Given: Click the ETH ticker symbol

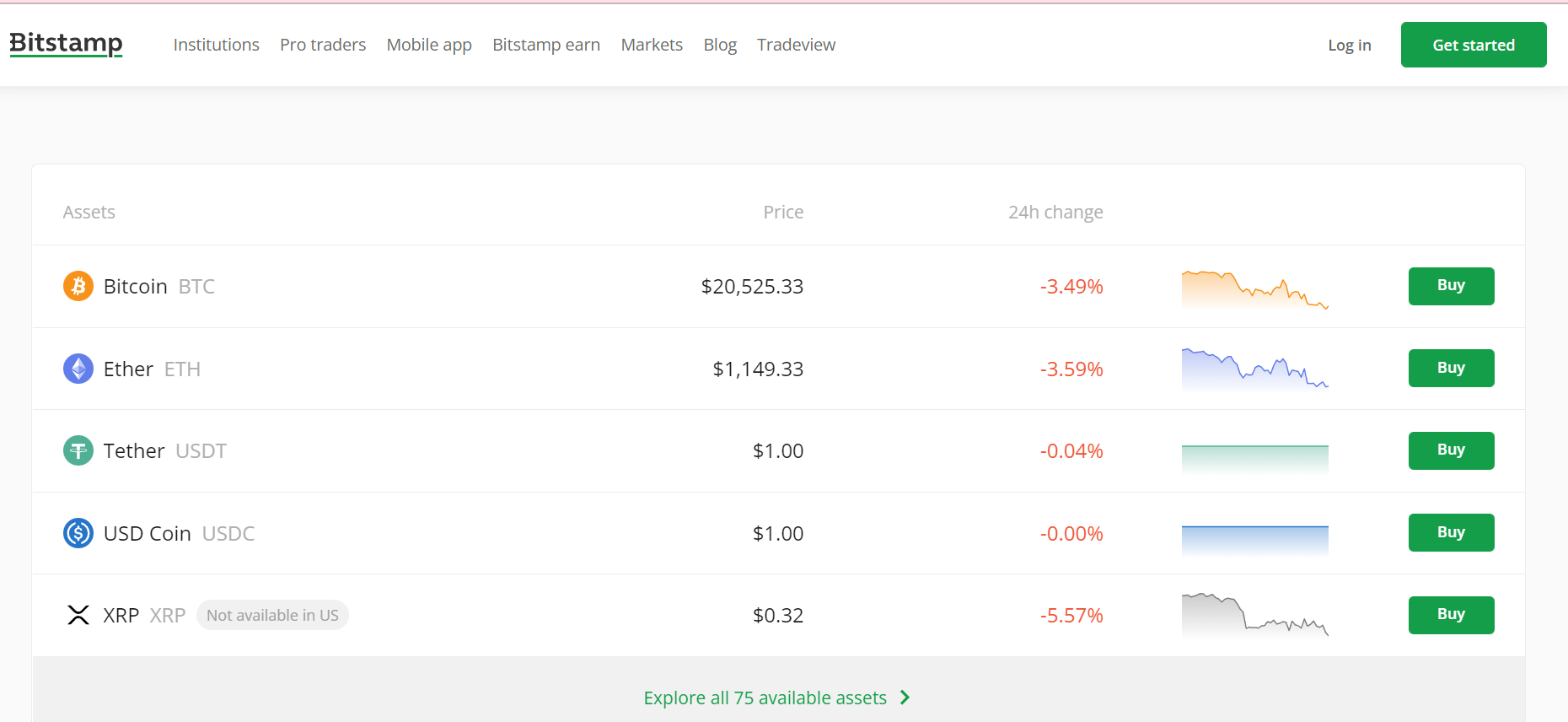Looking at the screenshot, I should [182, 369].
